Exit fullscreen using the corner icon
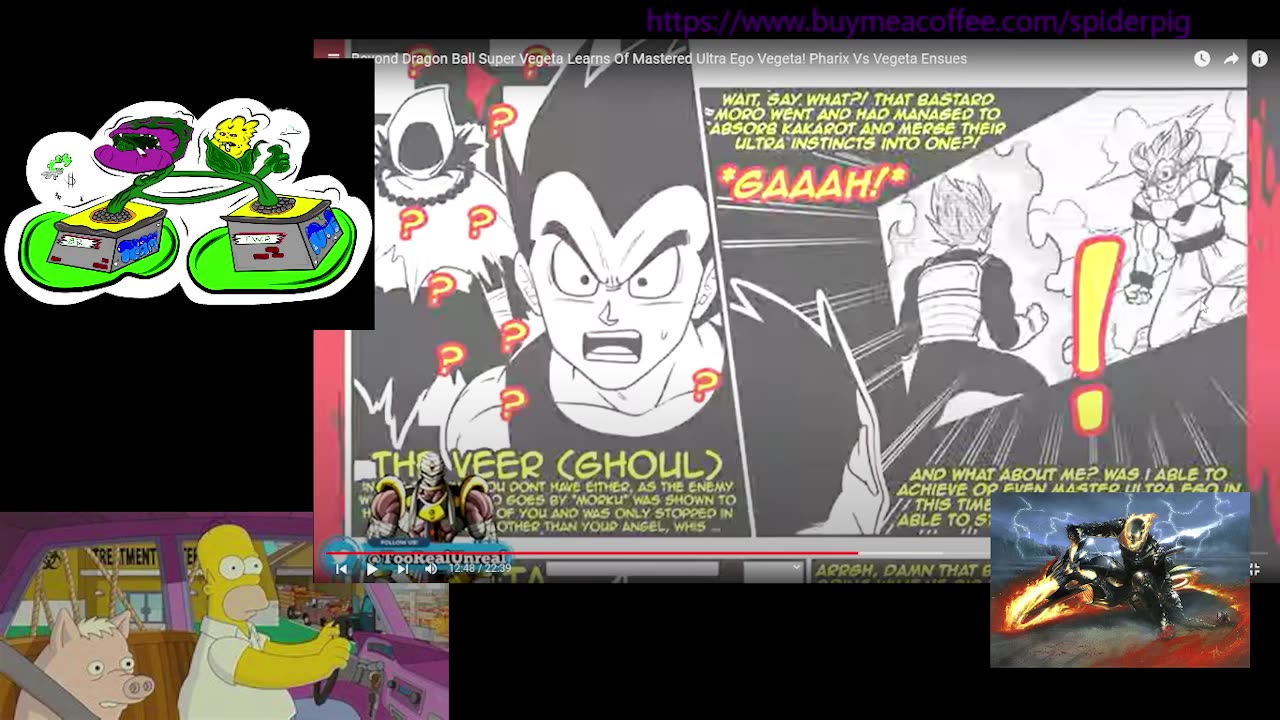This screenshot has height=720, width=1280. [1254, 569]
